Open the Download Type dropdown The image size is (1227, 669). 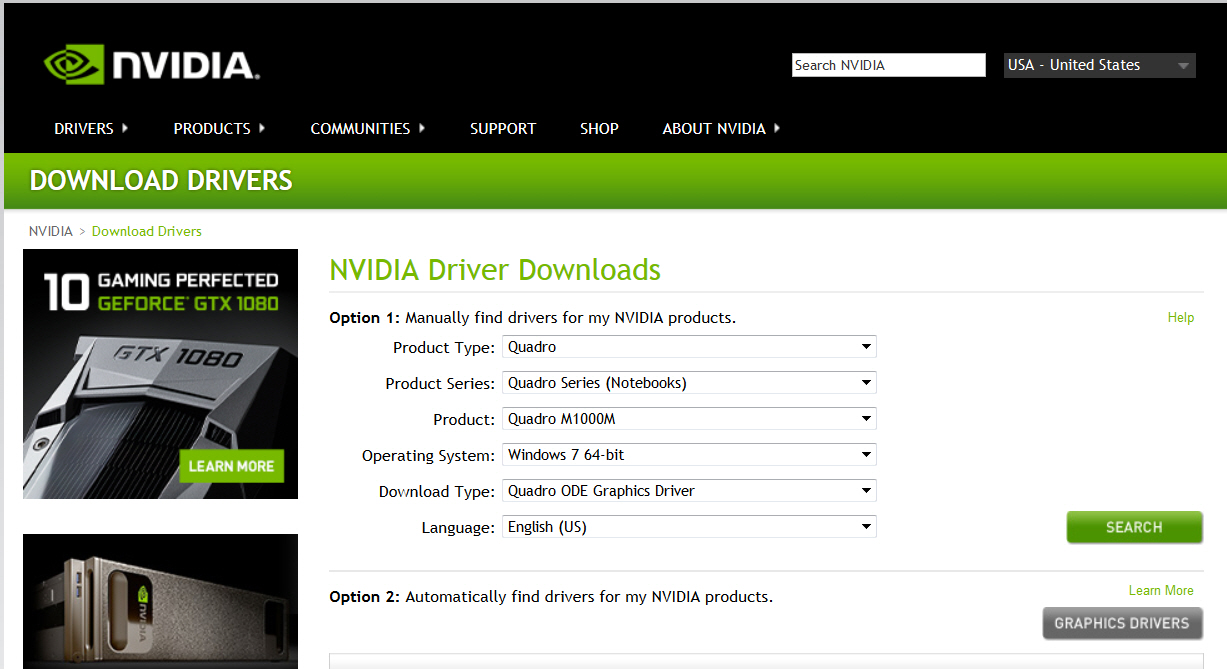tap(689, 491)
